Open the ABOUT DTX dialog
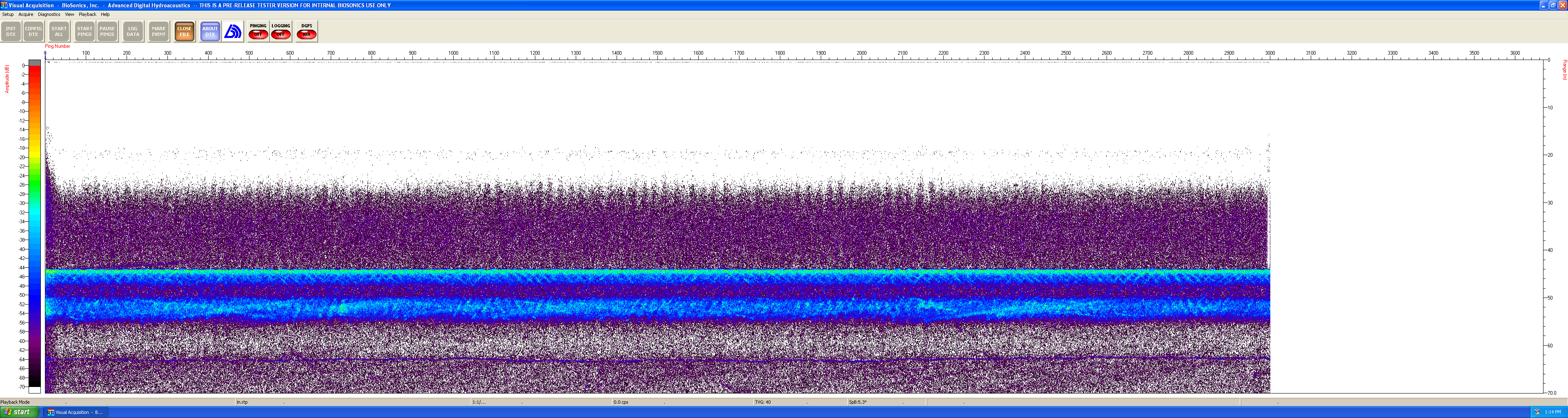Viewport: 1568px width, 418px height. tap(210, 31)
